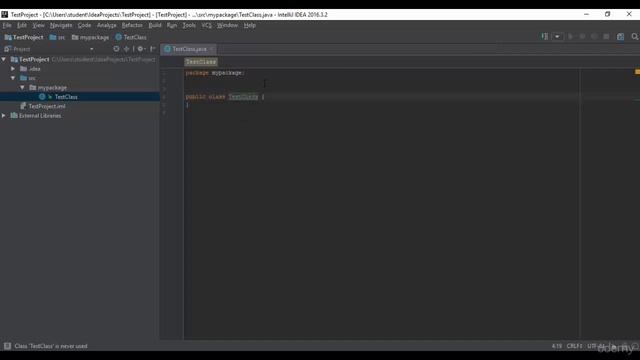Click the TestClass breadcrumb in navigation bar

click(131, 37)
